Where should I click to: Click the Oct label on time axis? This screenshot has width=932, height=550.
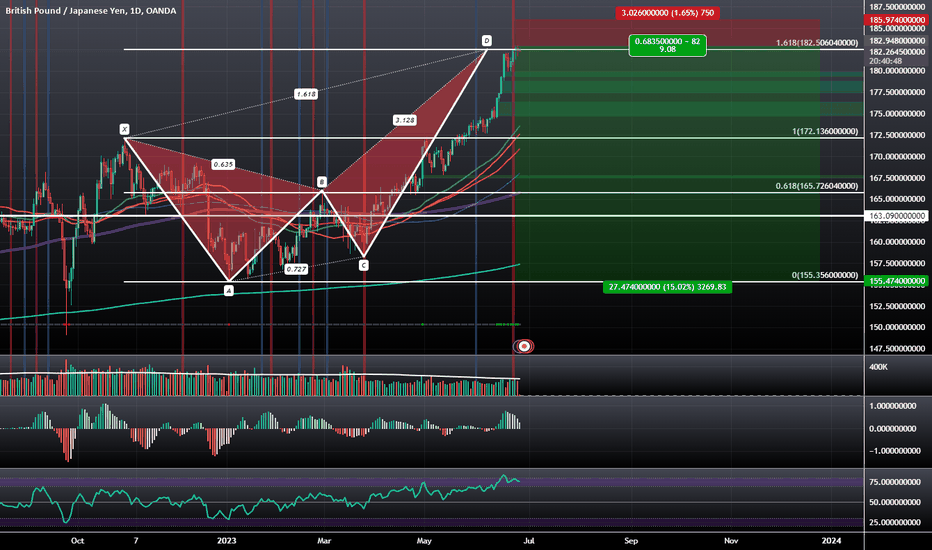click(x=77, y=540)
